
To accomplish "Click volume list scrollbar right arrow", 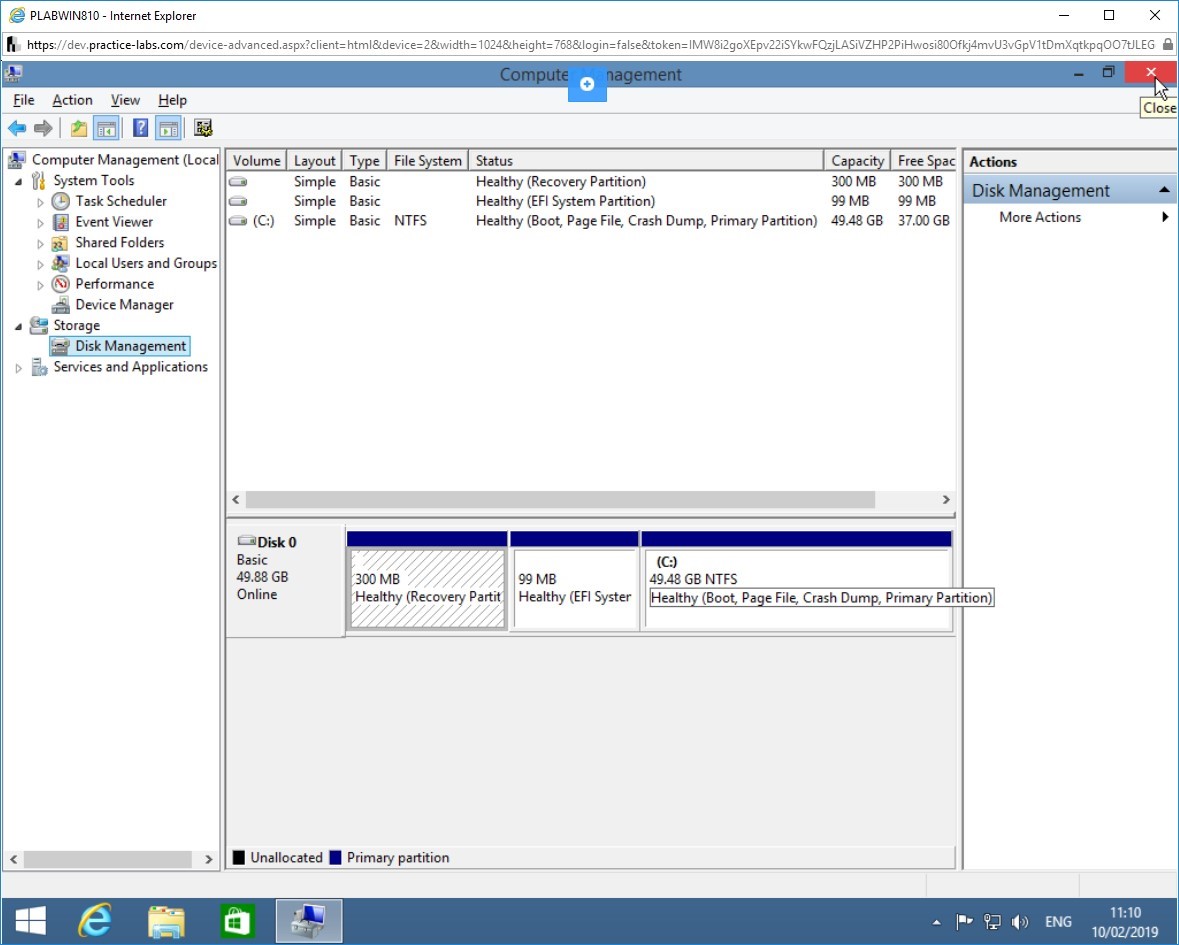I will 946,500.
